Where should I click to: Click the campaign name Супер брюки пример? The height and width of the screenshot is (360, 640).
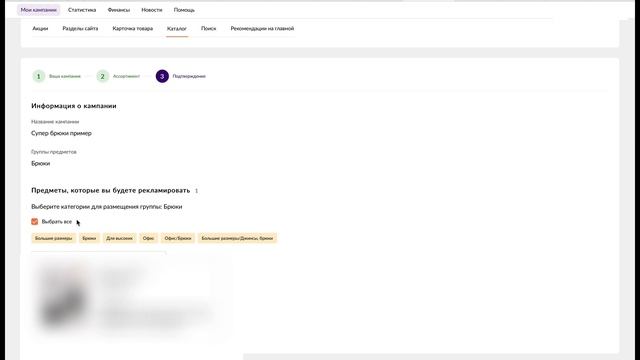(x=61, y=133)
